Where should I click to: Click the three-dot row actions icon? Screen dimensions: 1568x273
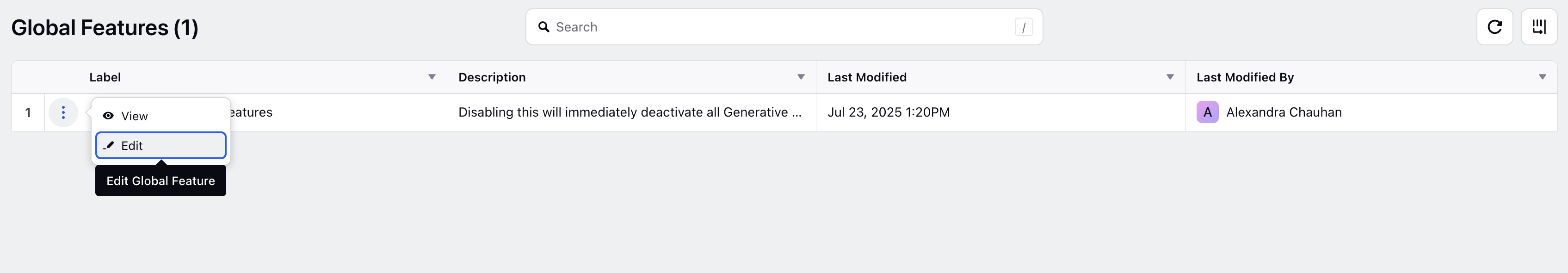(x=63, y=112)
